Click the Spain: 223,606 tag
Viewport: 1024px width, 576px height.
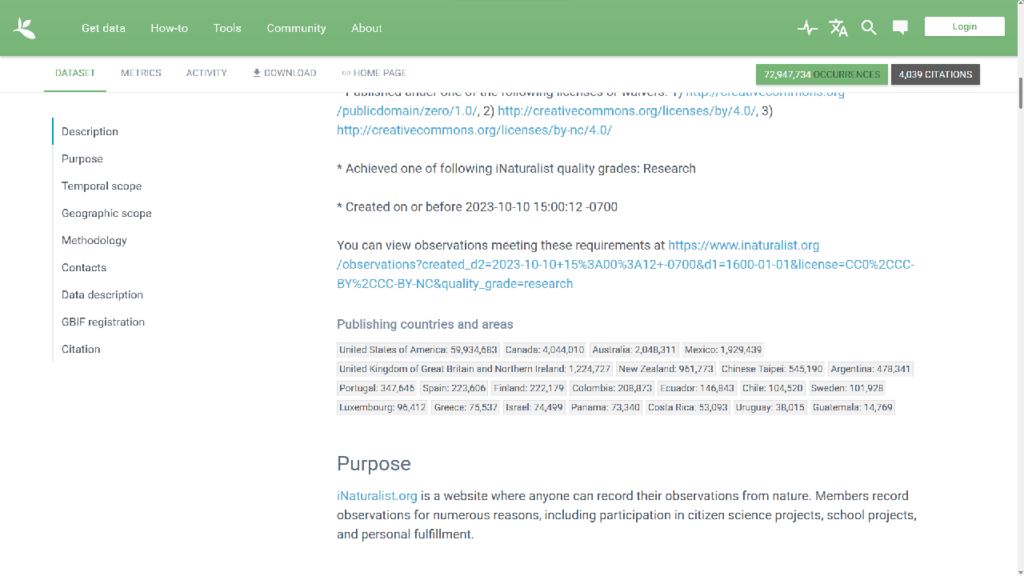pos(454,388)
